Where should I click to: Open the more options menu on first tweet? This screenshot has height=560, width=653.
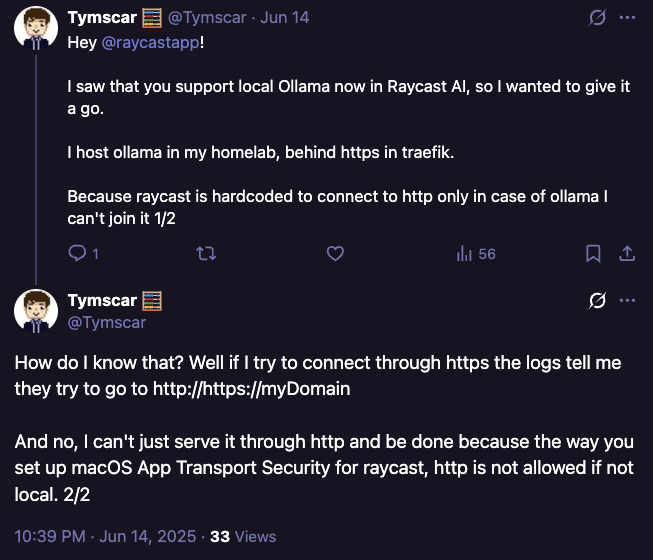coord(627,18)
